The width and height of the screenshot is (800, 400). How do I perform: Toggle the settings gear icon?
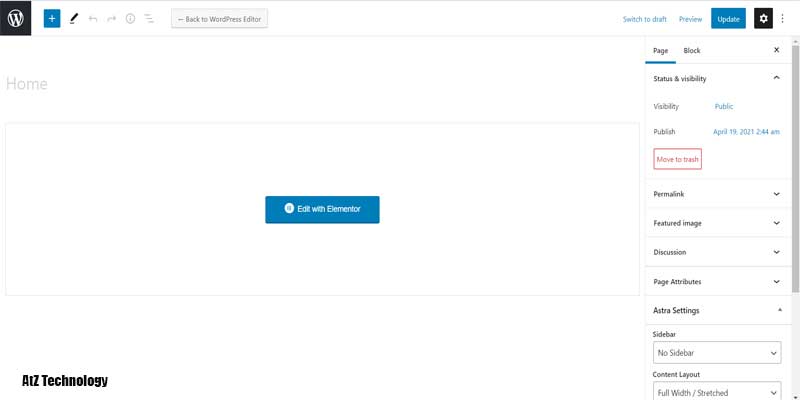pos(763,19)
